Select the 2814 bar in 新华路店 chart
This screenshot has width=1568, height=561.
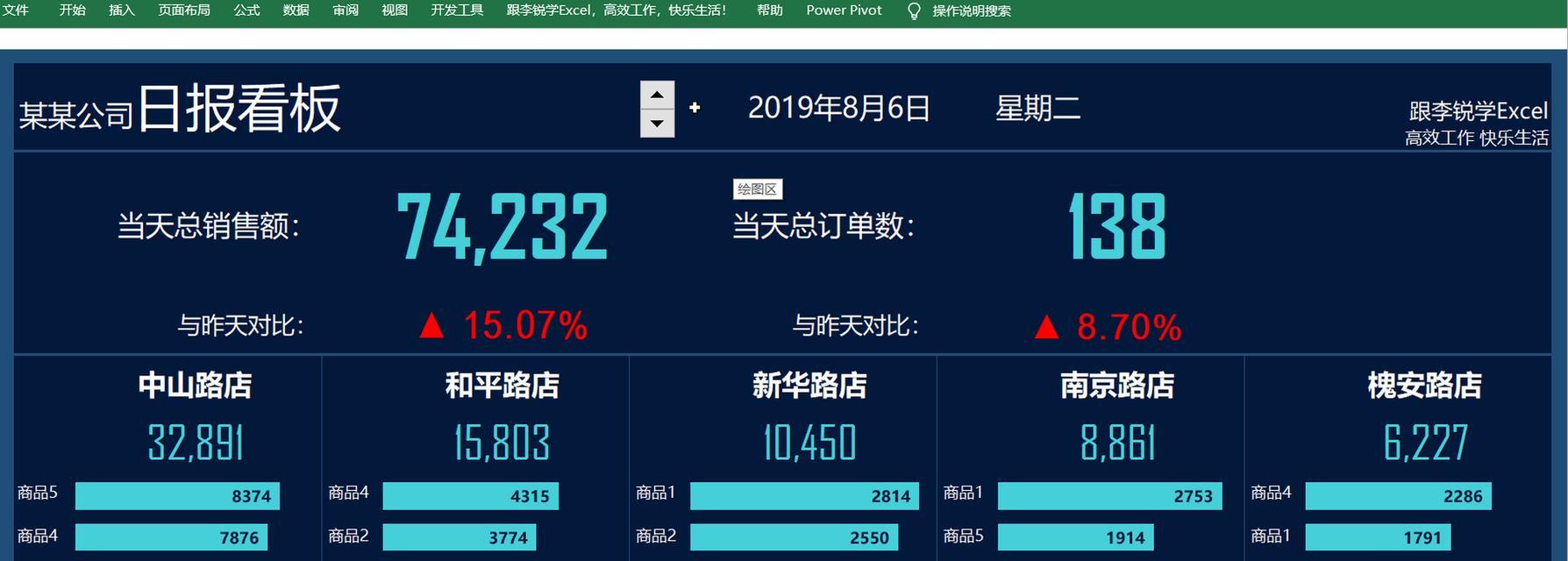tap(804, 496)
